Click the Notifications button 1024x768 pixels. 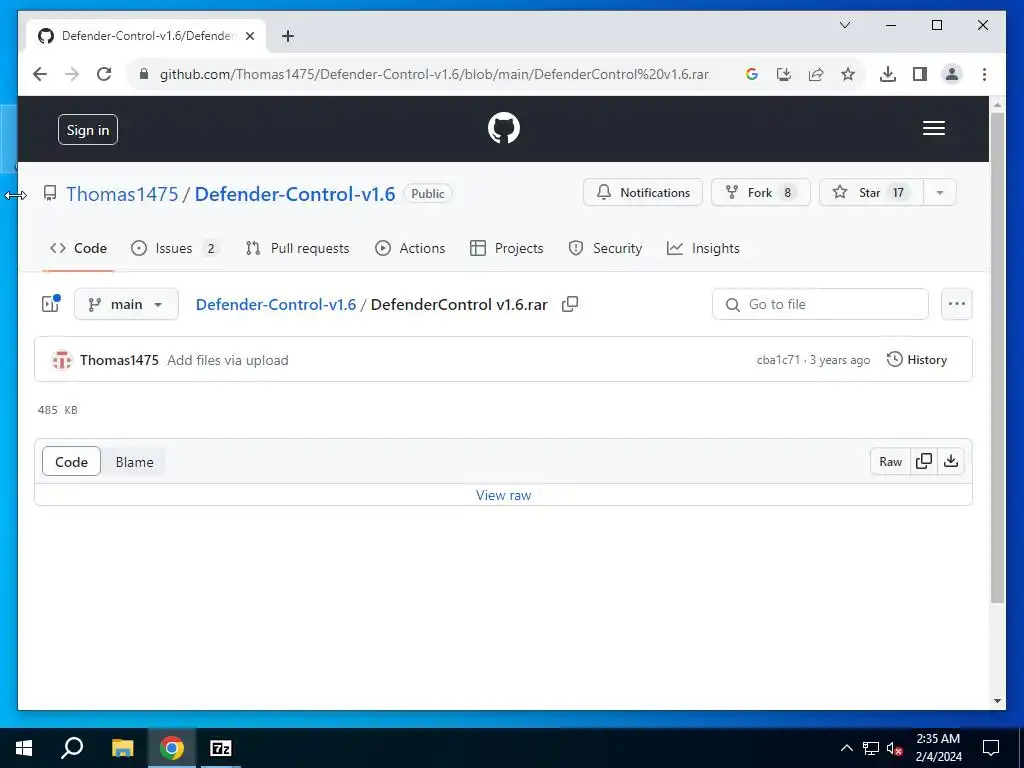tap(643, 193)
